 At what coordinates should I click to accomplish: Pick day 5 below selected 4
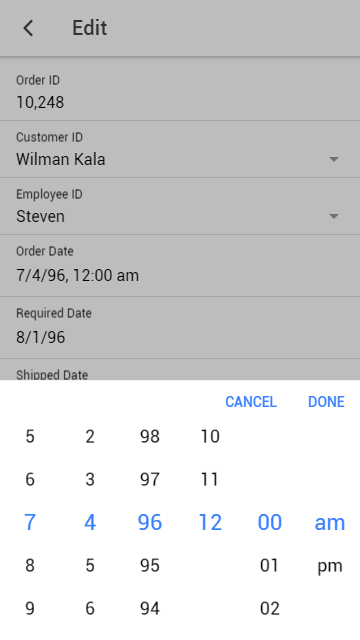90,566
